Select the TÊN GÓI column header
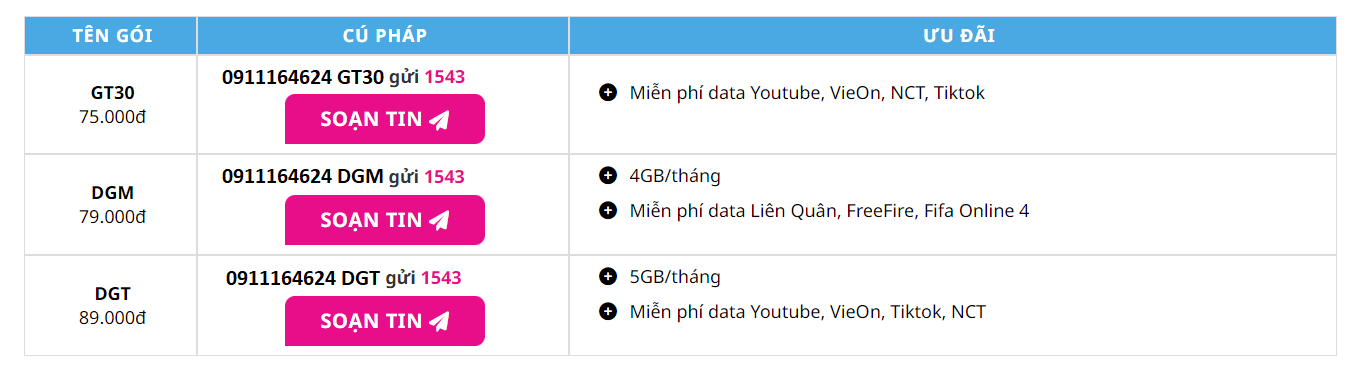1353x370 pixels. (x=111, y=36)
